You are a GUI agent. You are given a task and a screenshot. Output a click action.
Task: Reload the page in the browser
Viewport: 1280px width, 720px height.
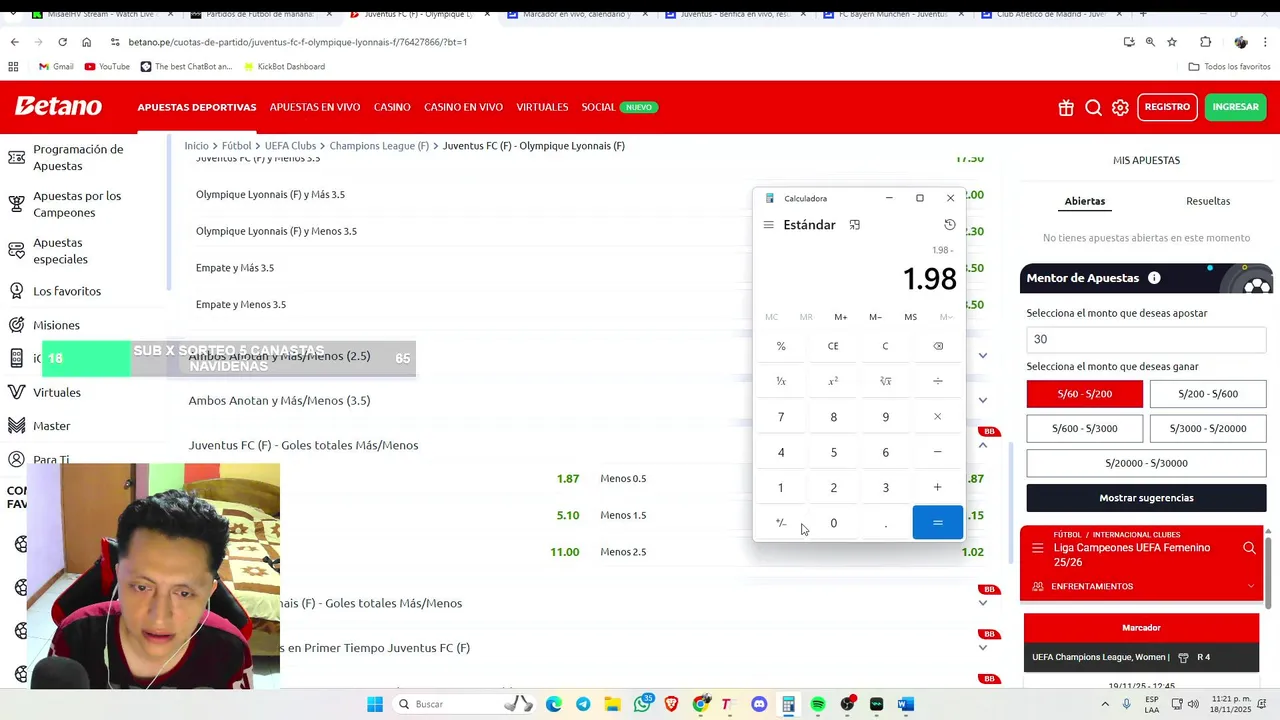(x=62, y=42)
